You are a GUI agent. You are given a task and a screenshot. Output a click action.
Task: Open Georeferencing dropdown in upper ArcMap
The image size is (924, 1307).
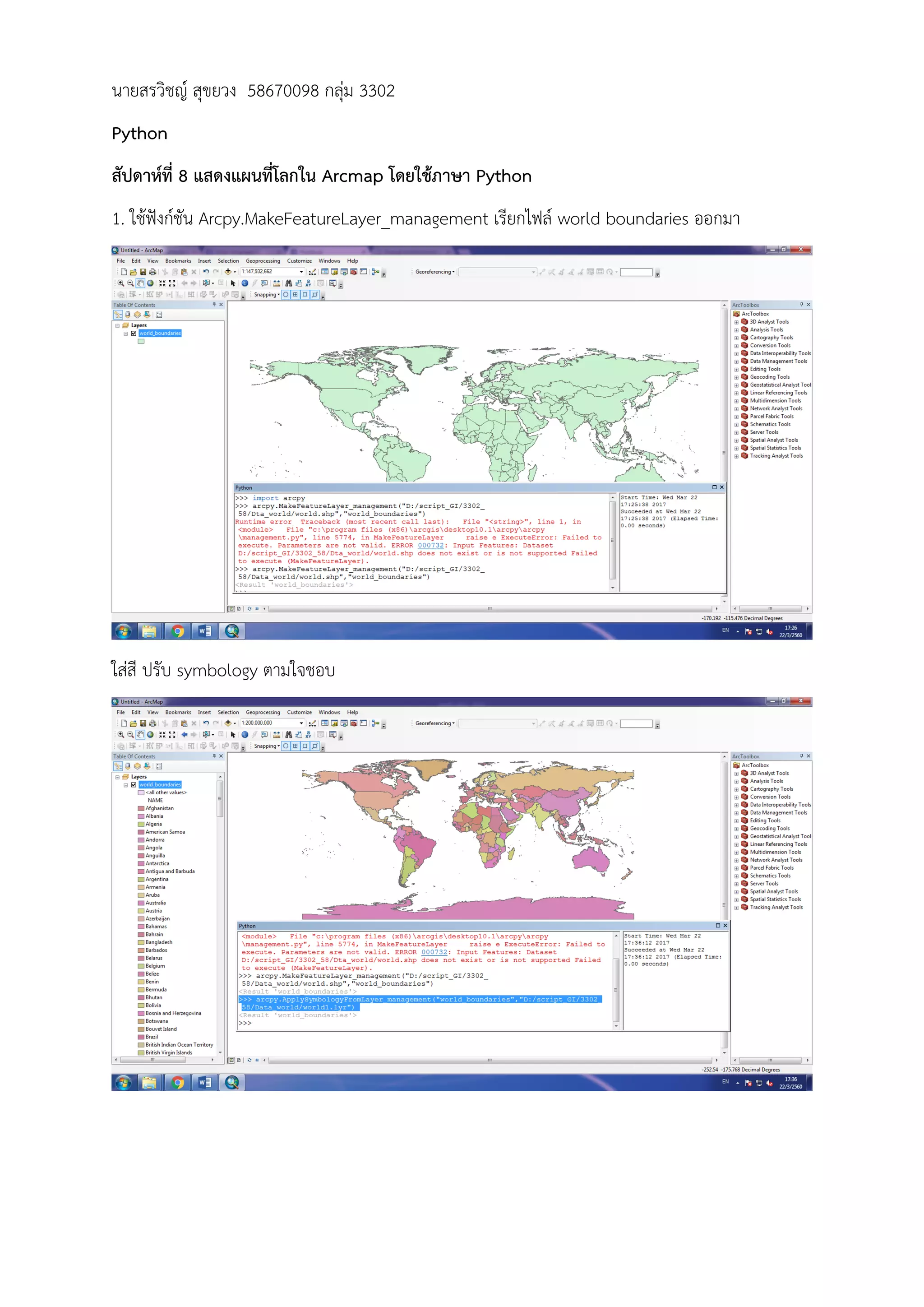coord(434,272)
